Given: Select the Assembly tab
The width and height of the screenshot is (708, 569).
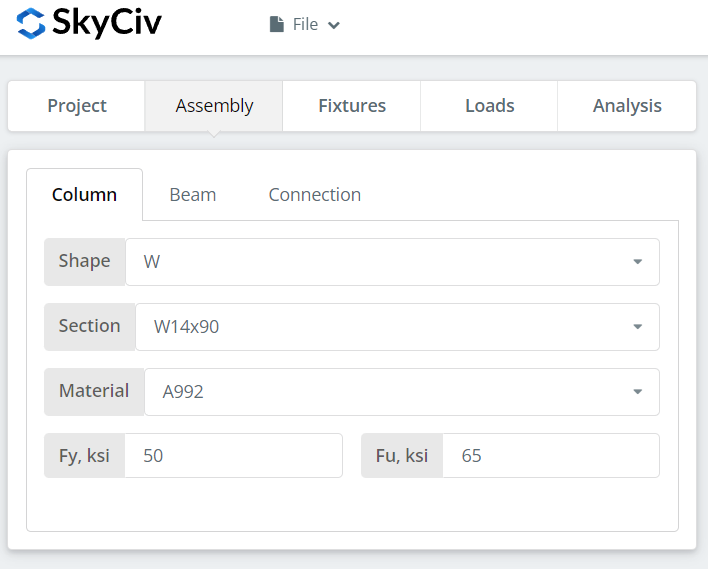Looking at the screenshot, I should tap(214, 106).
